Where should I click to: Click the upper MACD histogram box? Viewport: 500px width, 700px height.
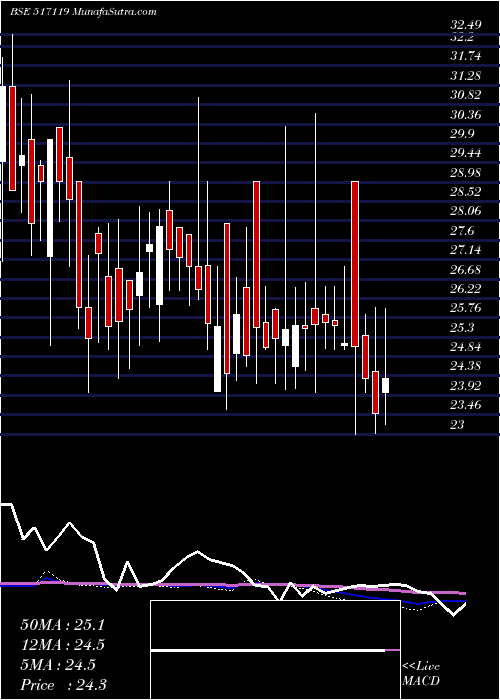[275, 625]
